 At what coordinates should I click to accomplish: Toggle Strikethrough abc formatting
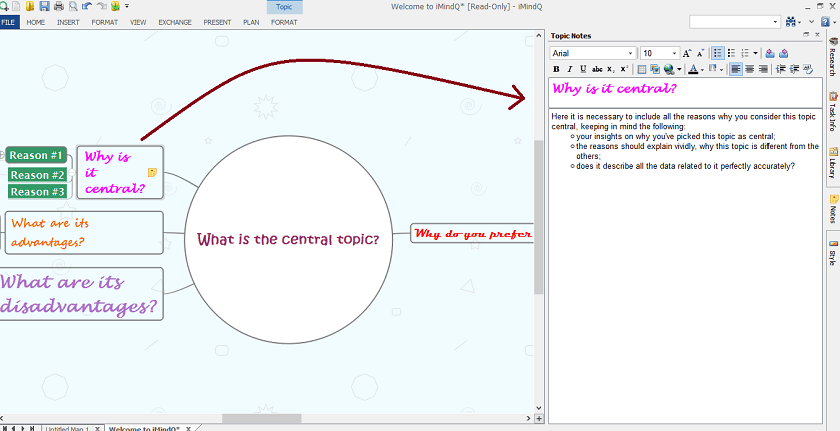(x=597, y=69)
